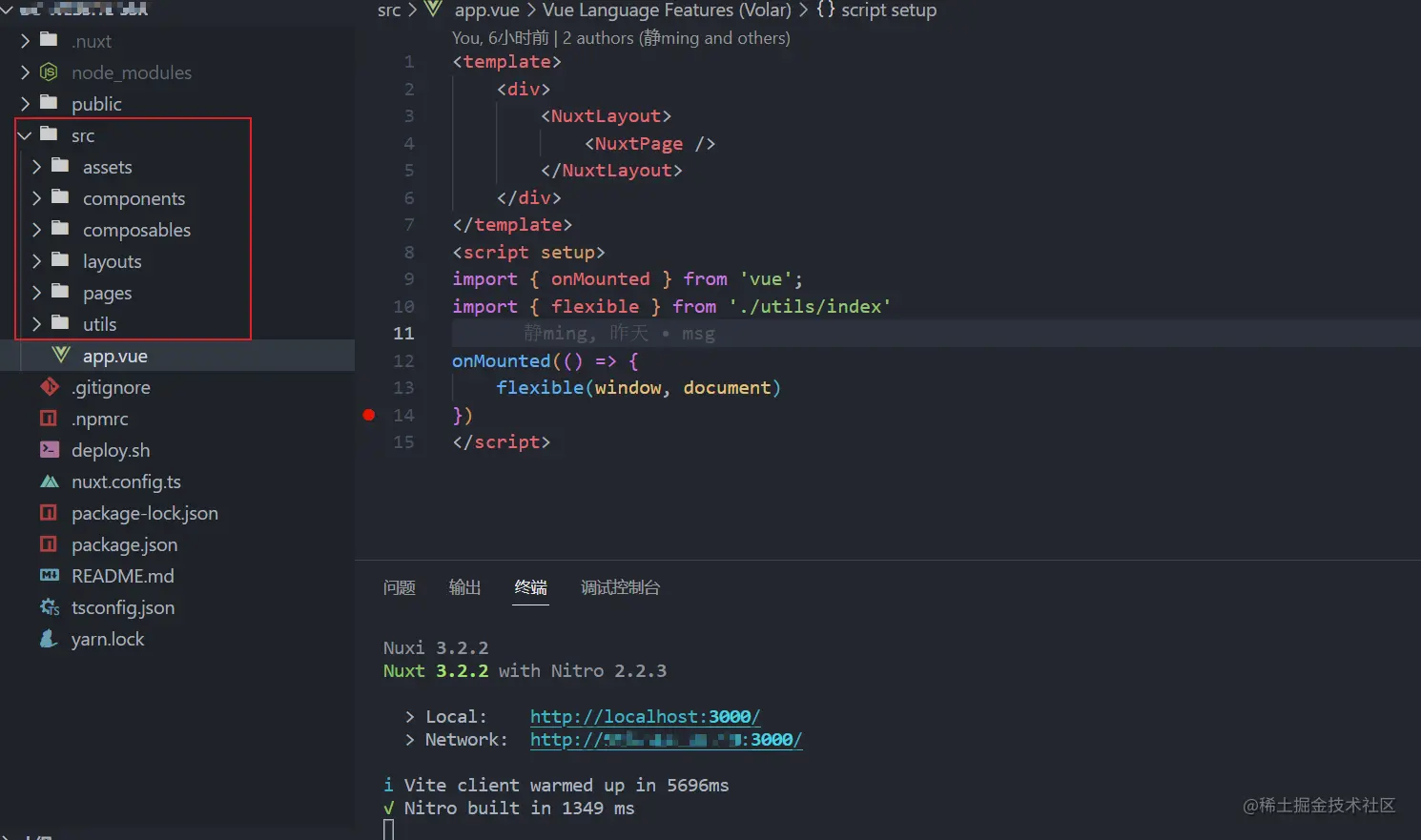This screenshot has width=1421, height=840.
Task: Click the pages folder icon
Action: (x=60, y=292)
